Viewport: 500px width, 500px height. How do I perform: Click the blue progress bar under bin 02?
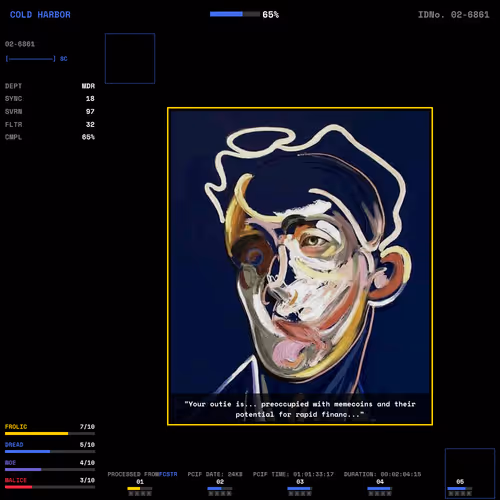point(220,489)
